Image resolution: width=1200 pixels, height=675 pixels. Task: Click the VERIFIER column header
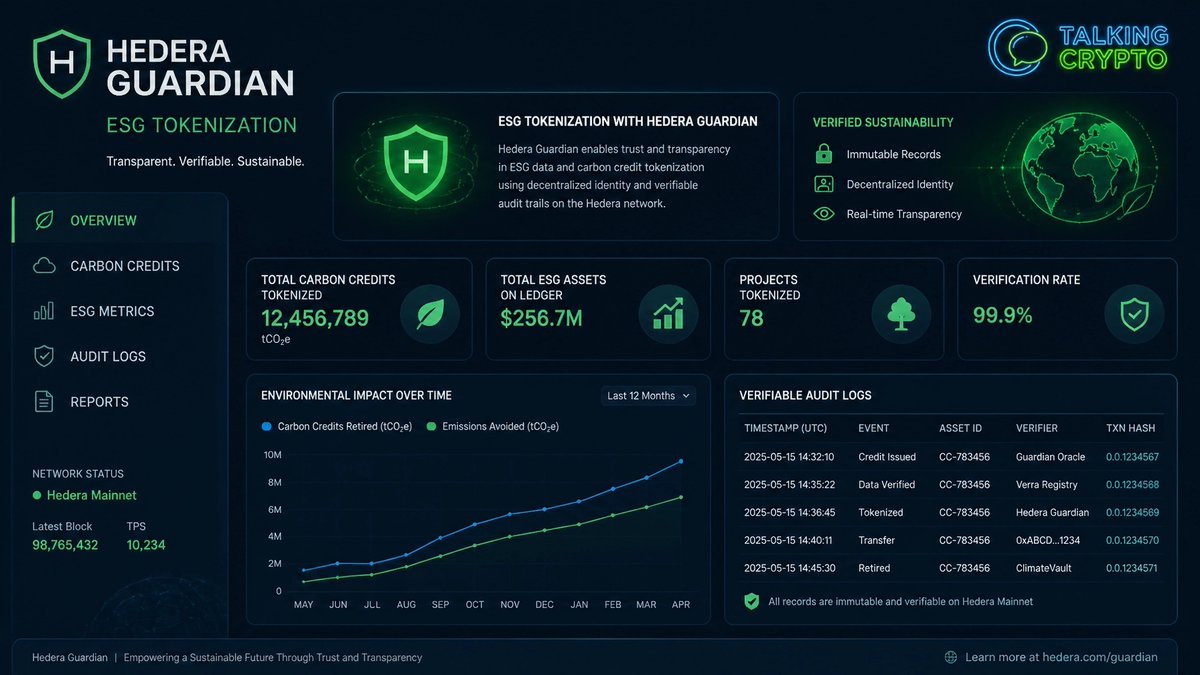(x=1037, y=428)
